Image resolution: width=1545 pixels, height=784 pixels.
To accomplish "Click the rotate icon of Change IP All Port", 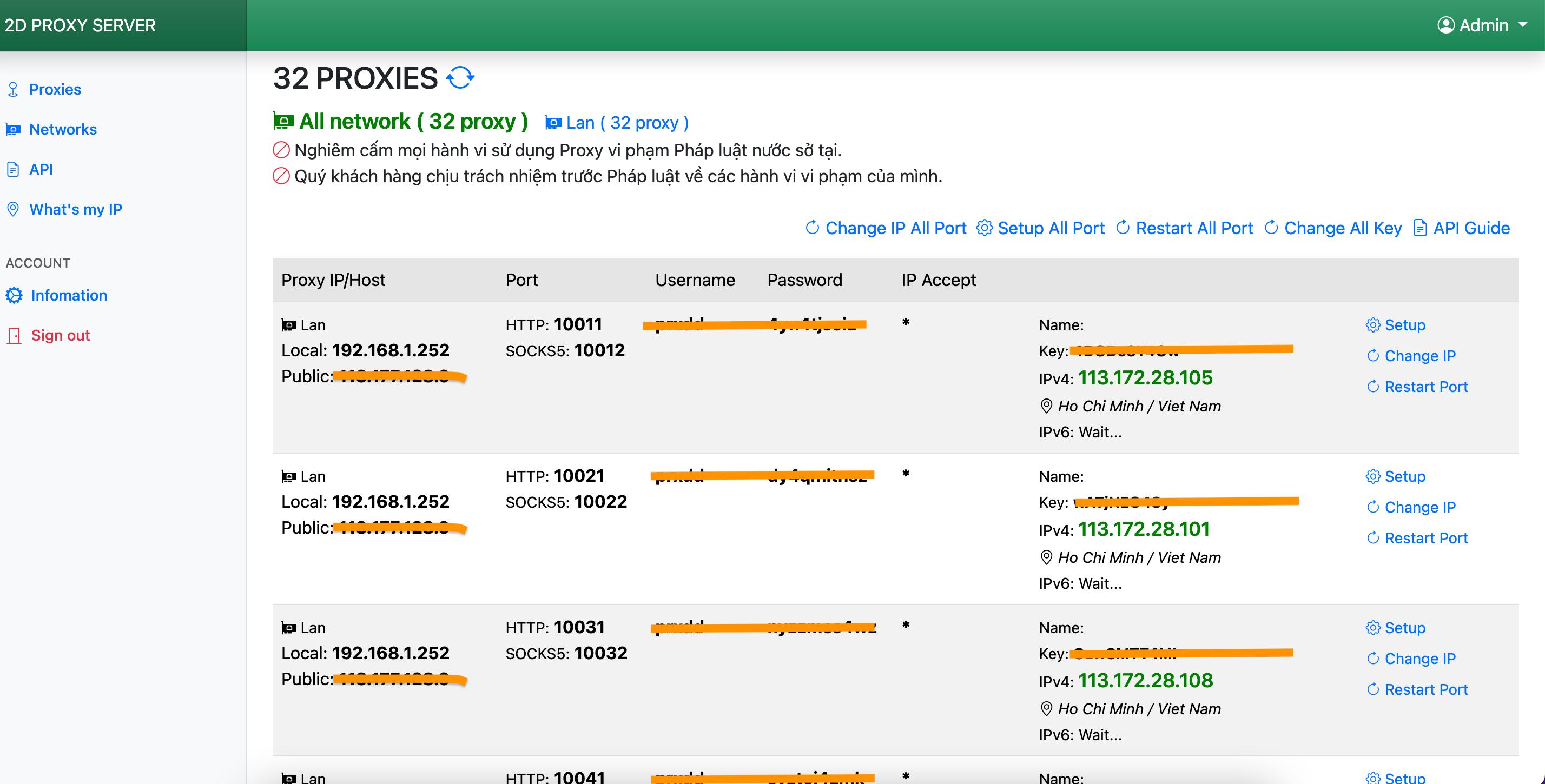I will click(x=813, y=228).
